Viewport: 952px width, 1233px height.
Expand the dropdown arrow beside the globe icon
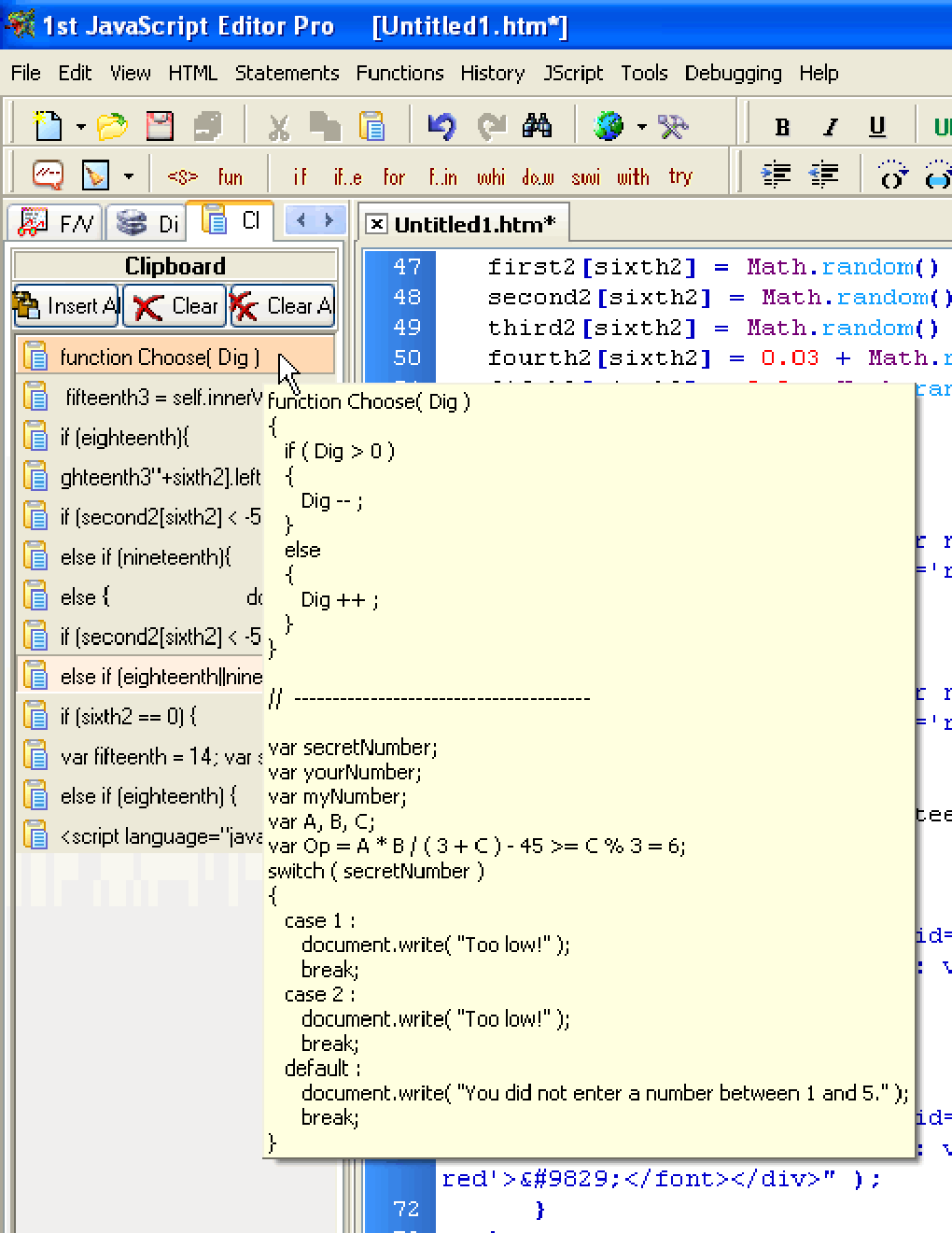pos(641,127)
